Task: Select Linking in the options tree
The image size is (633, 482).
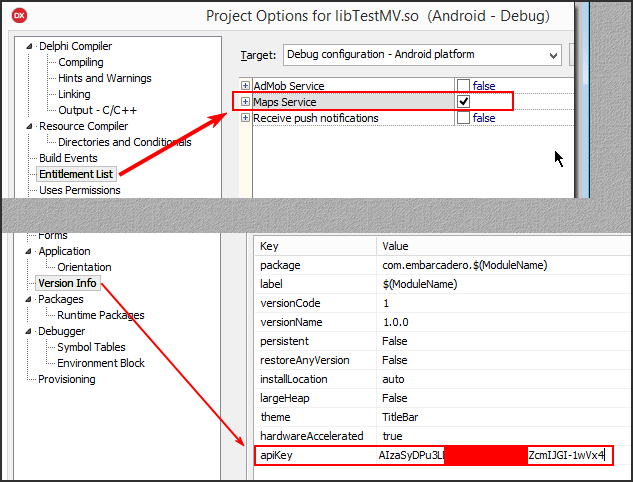Action: click(74, 94)
